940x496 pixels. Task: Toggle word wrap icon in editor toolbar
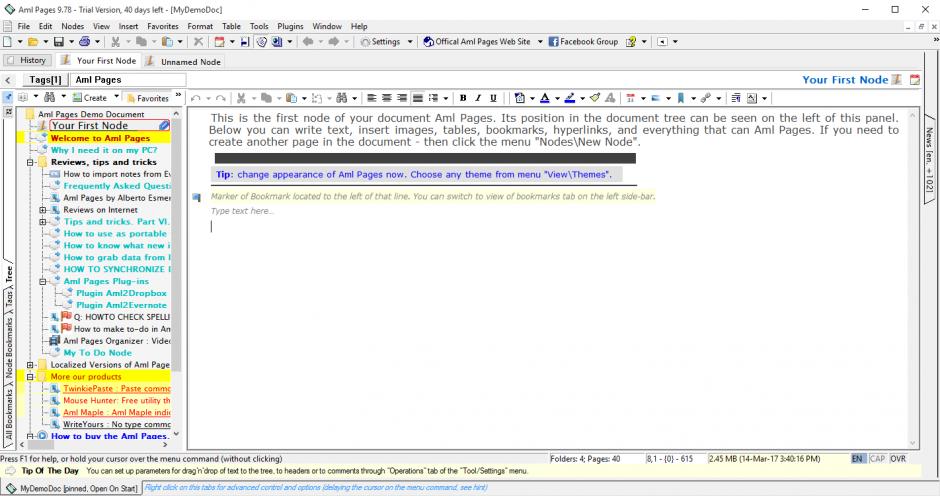pyautogui.click(x=736, y=98)
